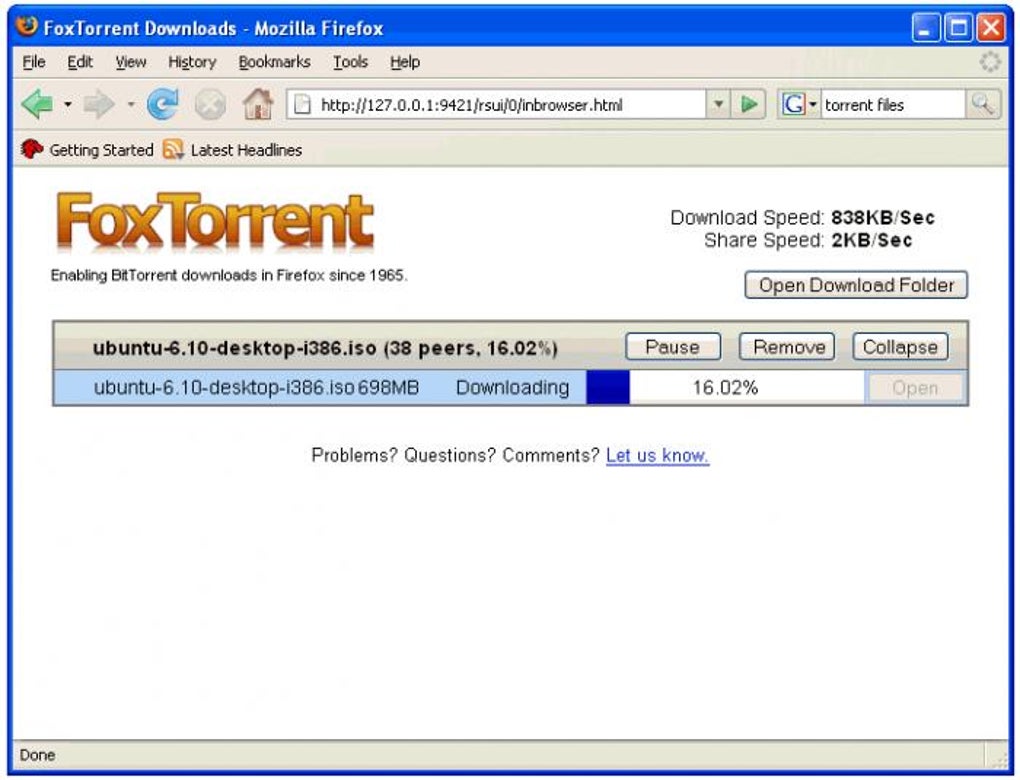Click the disabled Open file button
The image size is (1020, 780).
pyautogui.click(x=915, y=388)
